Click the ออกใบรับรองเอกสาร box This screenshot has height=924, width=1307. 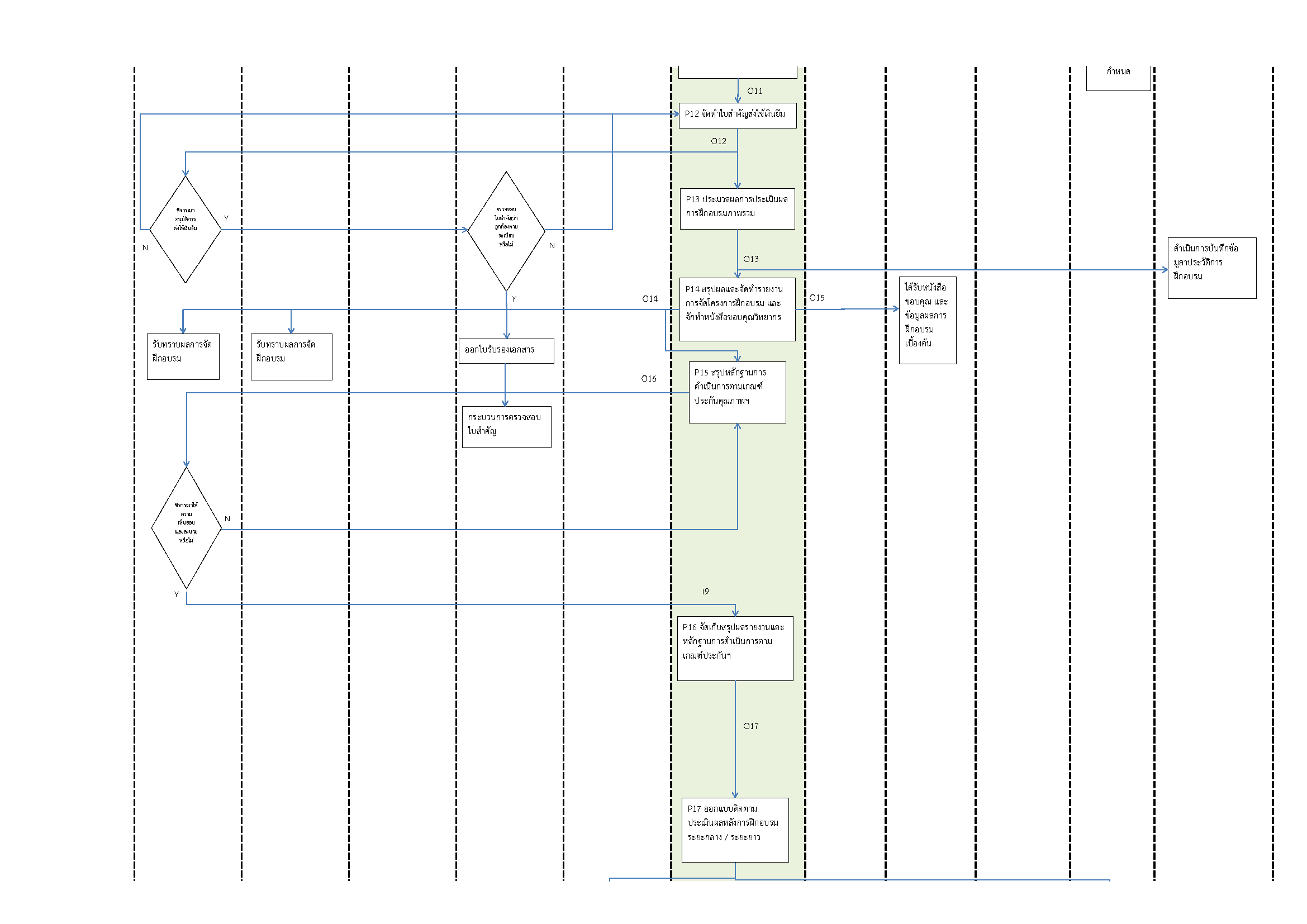506,350
